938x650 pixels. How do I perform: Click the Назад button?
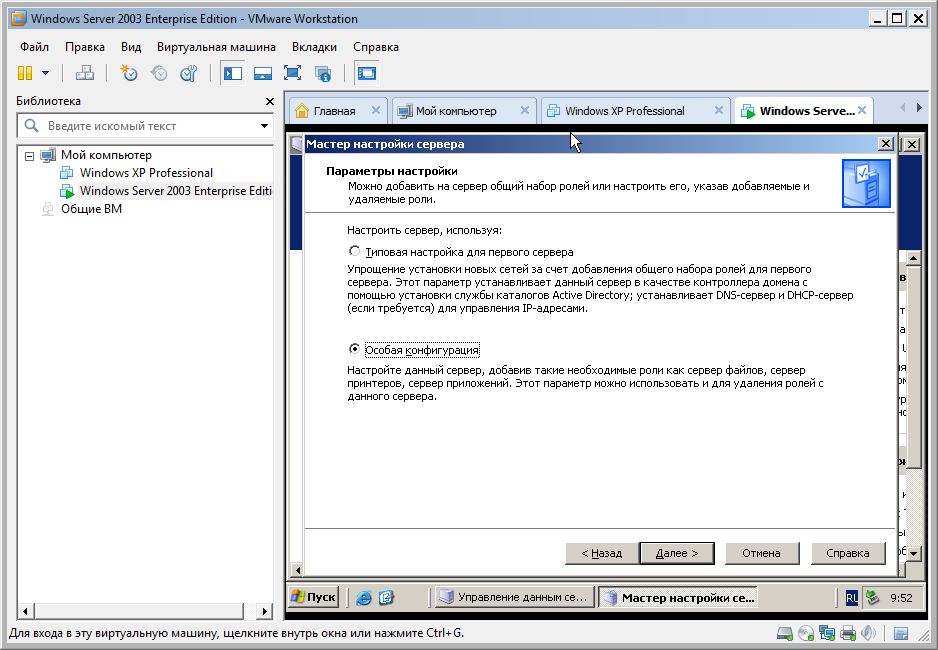click(x=601, y=553)
